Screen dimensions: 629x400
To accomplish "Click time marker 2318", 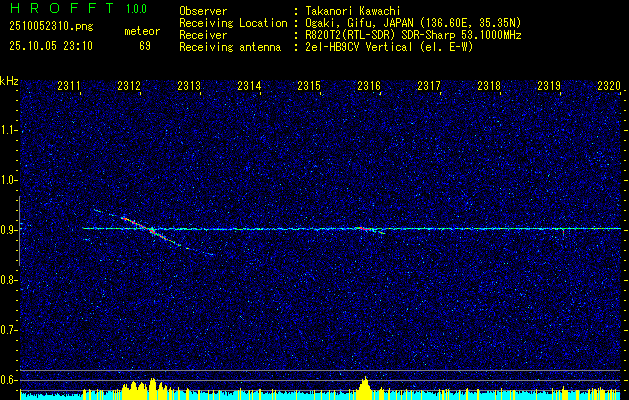I will (x=489, y=85).
